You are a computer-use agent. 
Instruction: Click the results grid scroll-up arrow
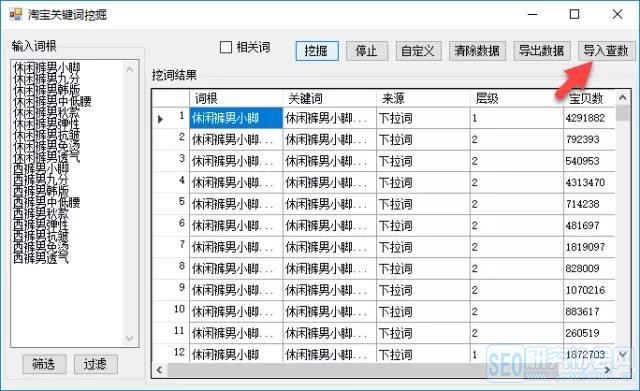click(x=622, y=98)
